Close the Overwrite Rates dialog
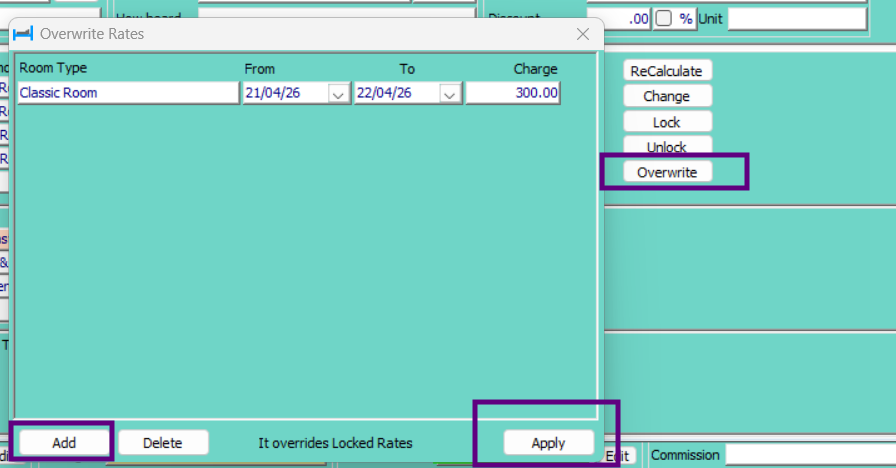 pyautogui.click(x=583, y=34)
